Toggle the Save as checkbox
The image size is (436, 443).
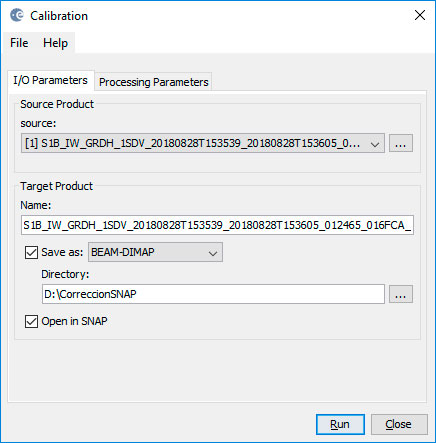coord(31,252)
